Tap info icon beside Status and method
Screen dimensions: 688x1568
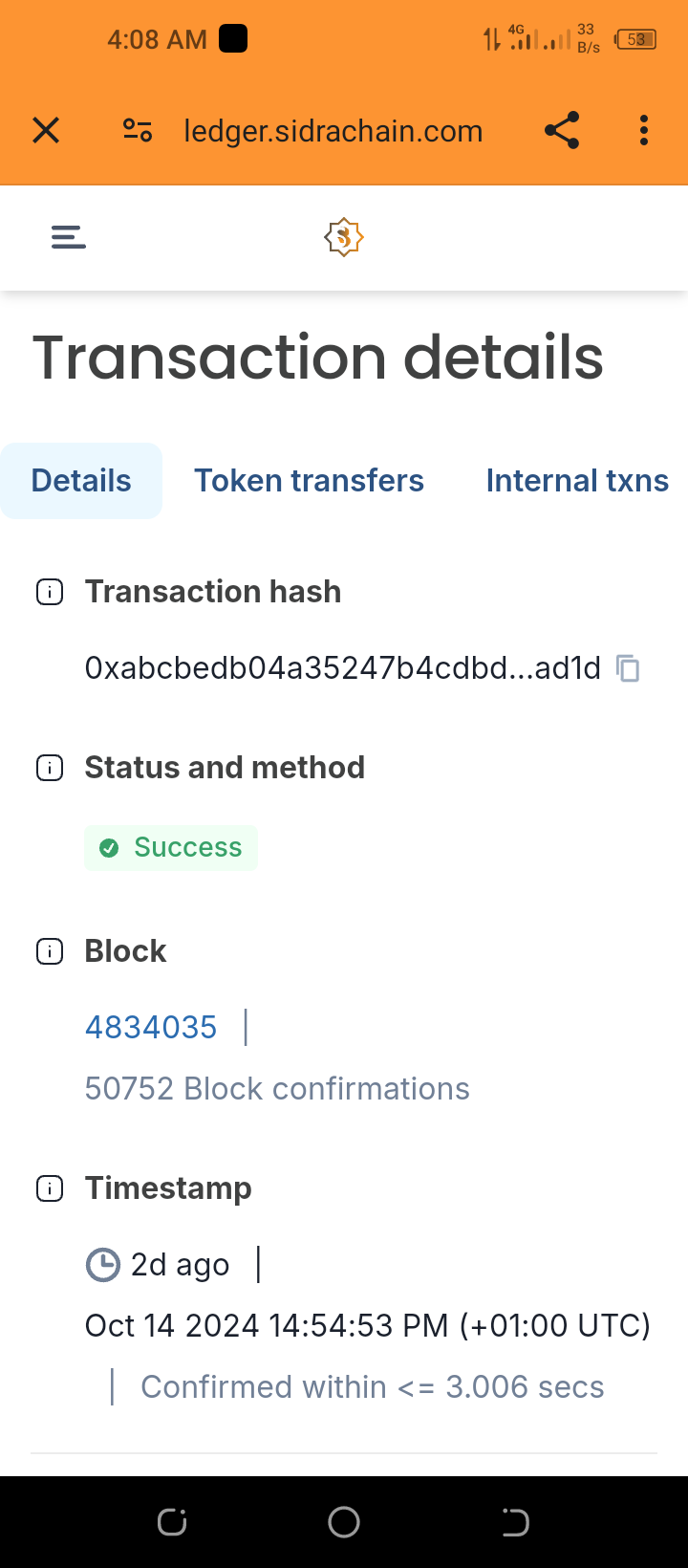click(50, 768)
